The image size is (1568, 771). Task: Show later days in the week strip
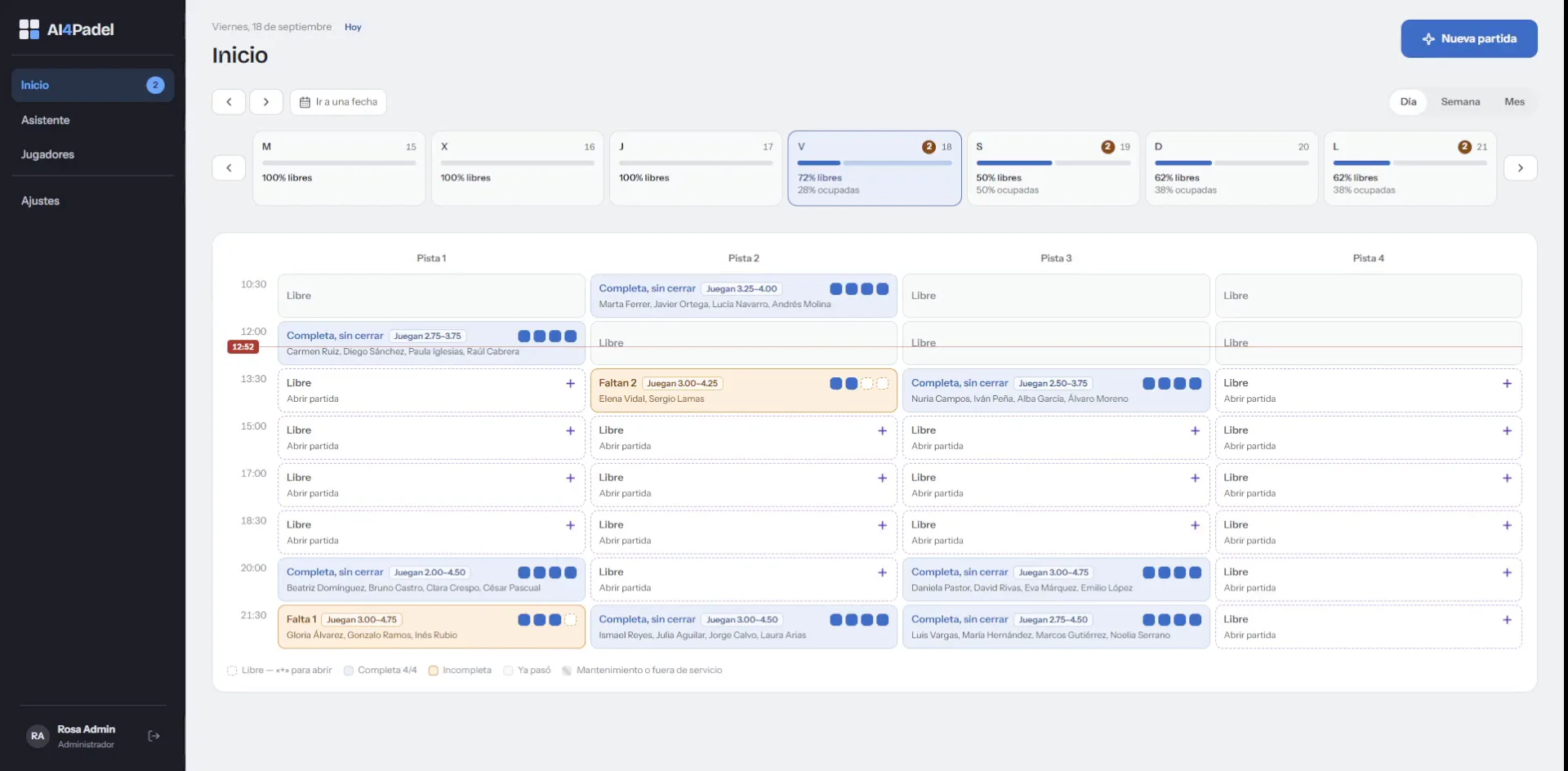point(1520,167)
